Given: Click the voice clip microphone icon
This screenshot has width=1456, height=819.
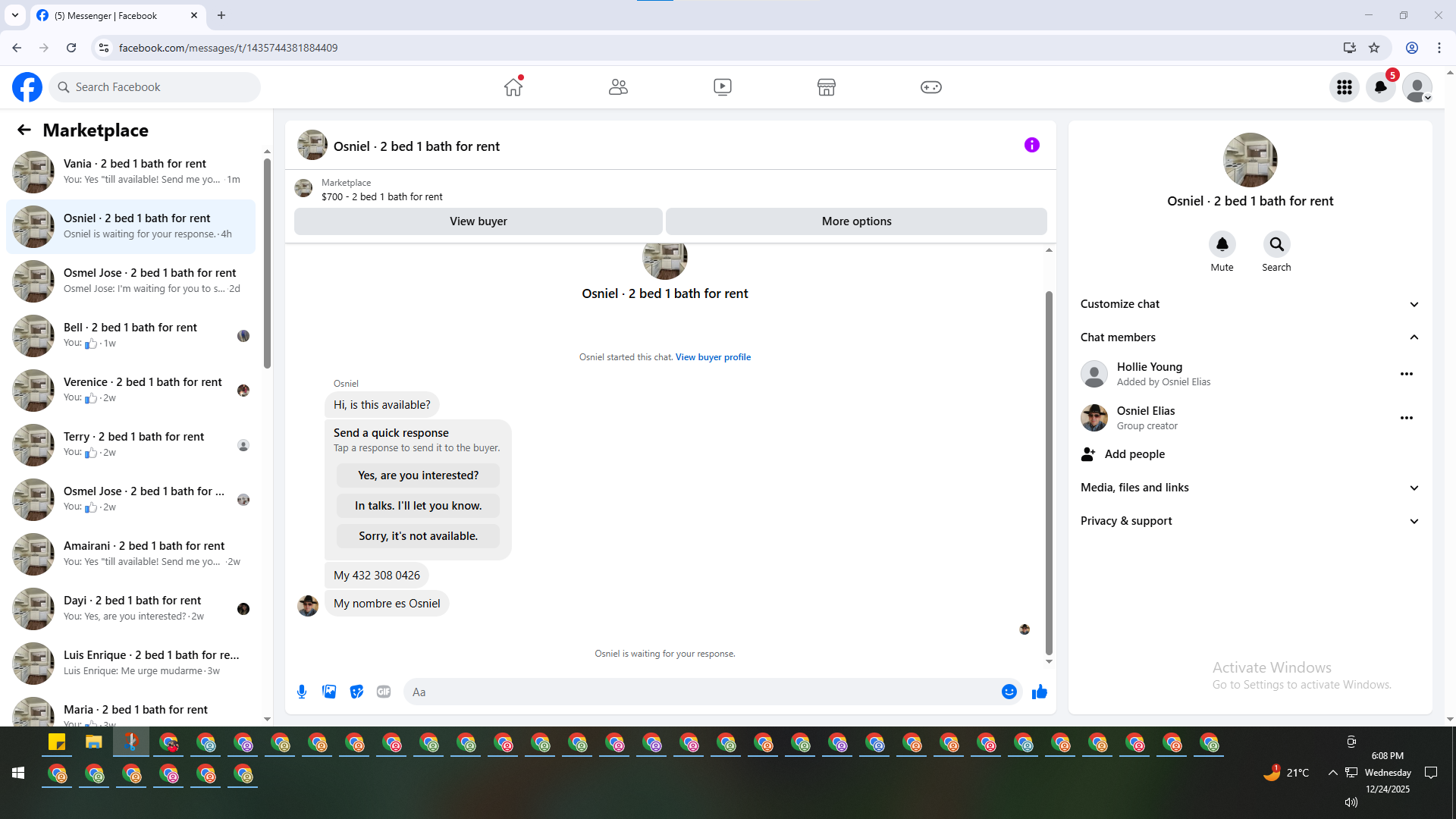Looking at the screenshot, I should pos(302,692).
